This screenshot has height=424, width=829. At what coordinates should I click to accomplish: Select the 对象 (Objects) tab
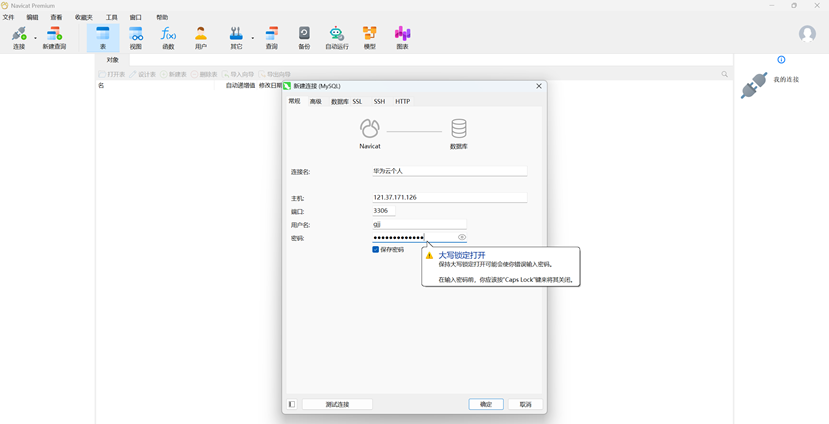tap(113, 60)
